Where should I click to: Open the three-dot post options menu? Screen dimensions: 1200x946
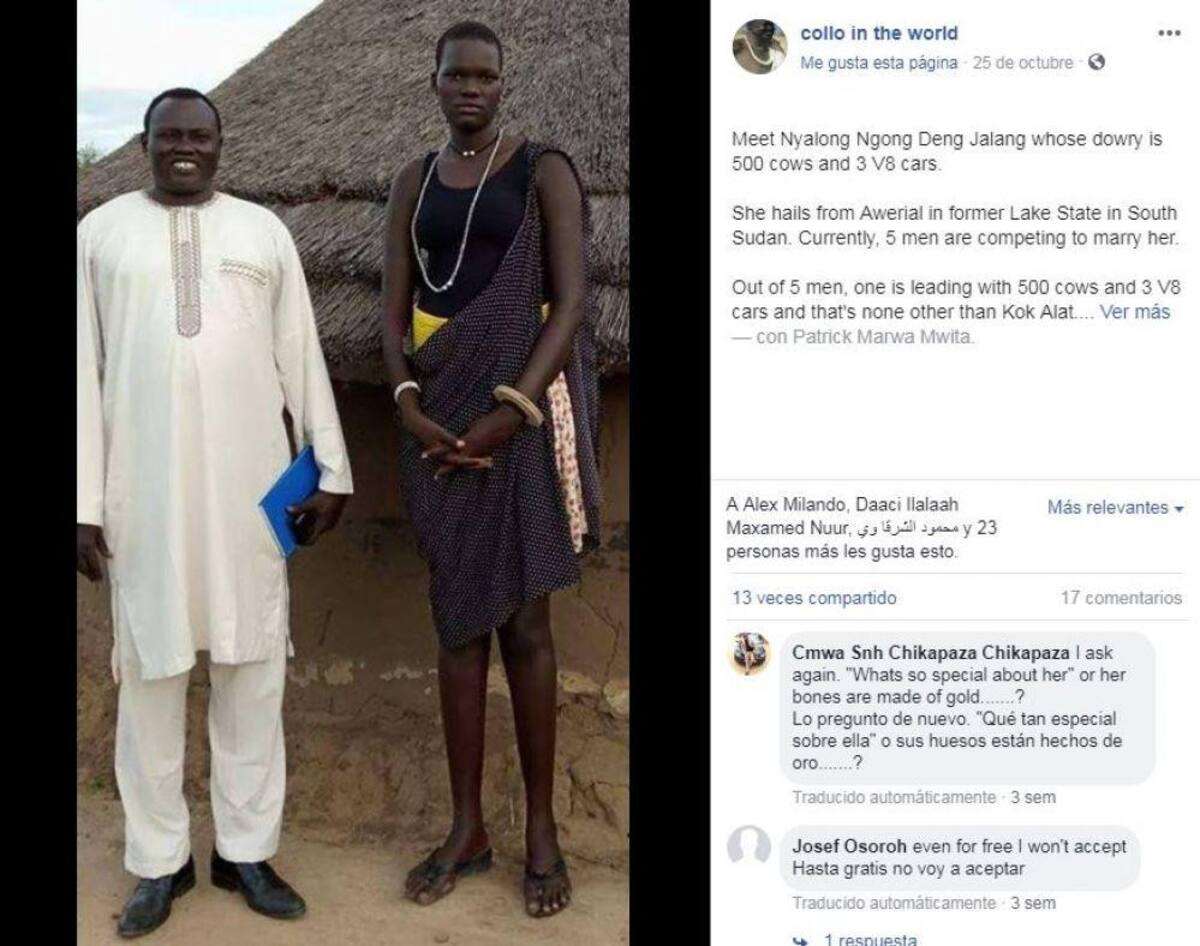click(1169, 33)
